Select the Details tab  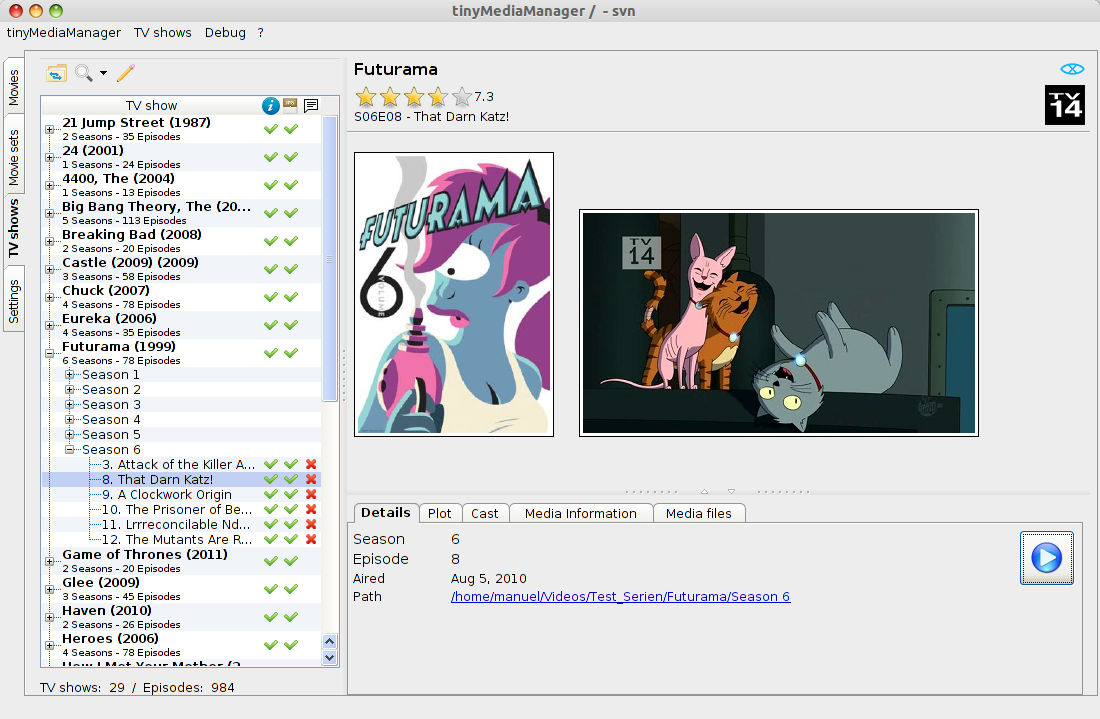[x=386, y=513]
